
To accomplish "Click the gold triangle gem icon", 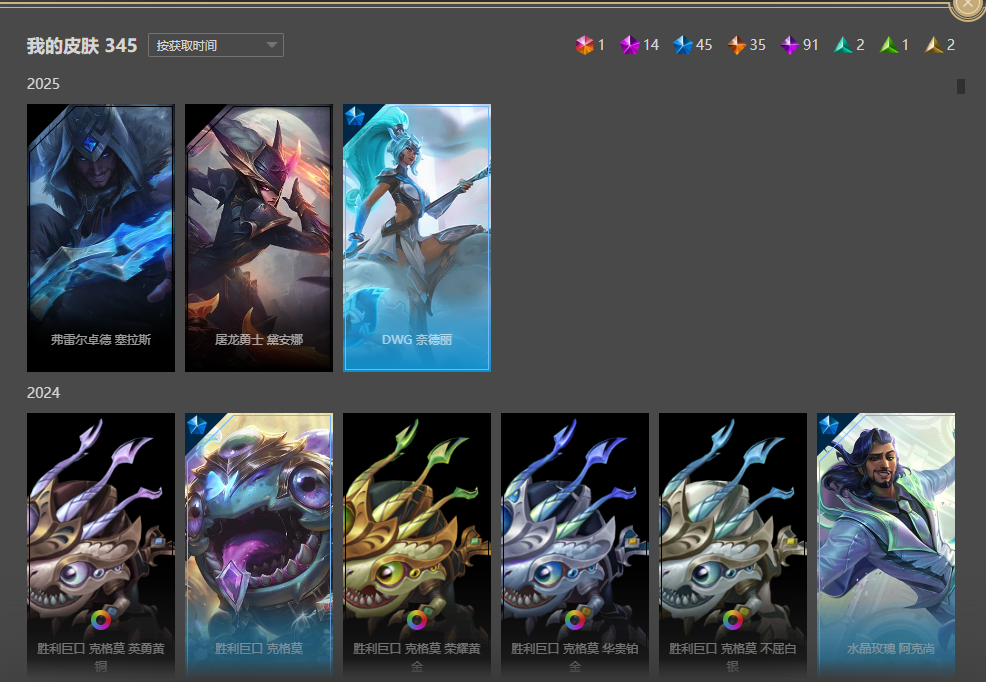I will pyautogui.click(x=934, y=45).
